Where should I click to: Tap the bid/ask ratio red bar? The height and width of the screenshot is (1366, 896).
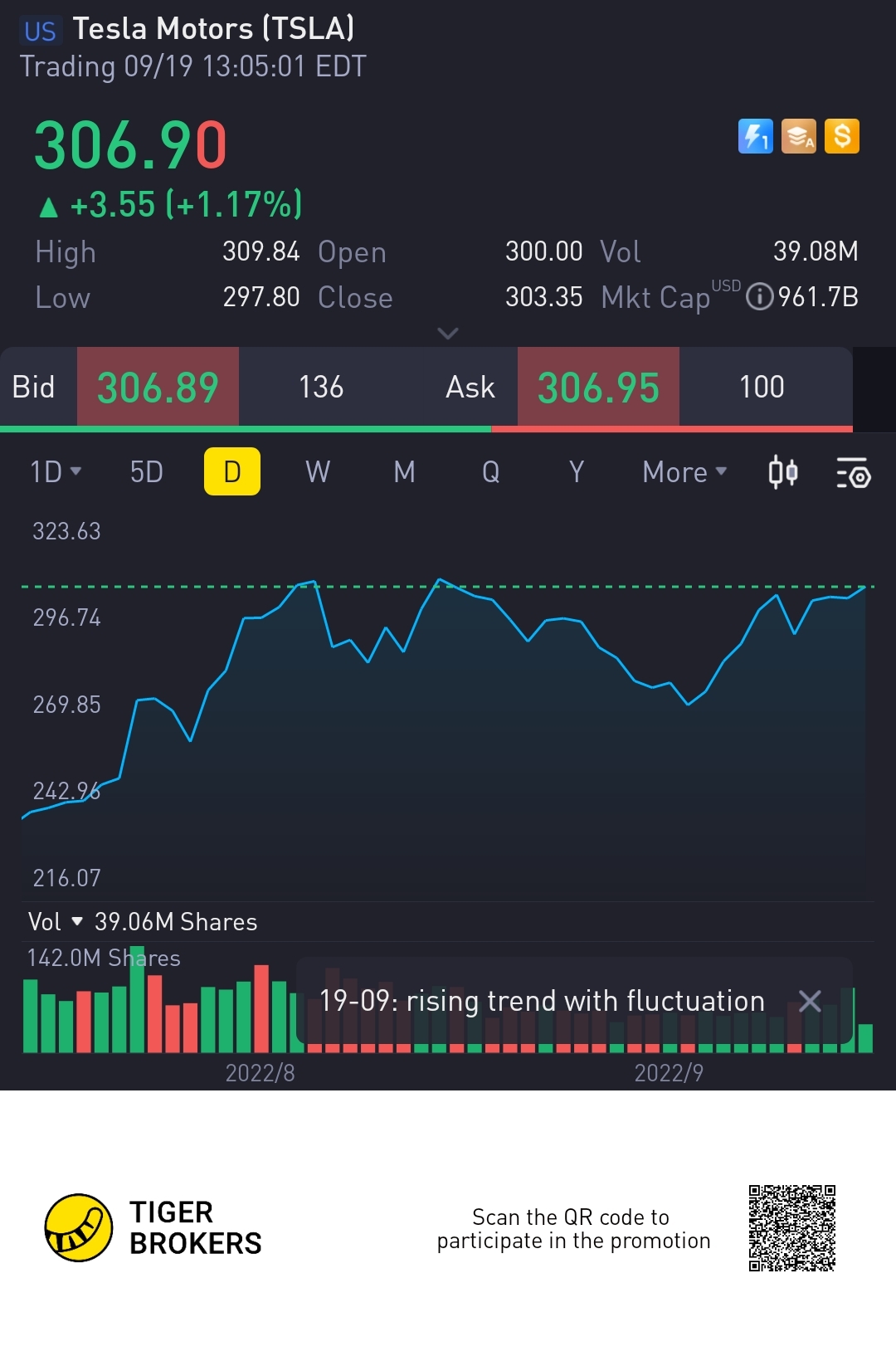(x=672, y=429)
